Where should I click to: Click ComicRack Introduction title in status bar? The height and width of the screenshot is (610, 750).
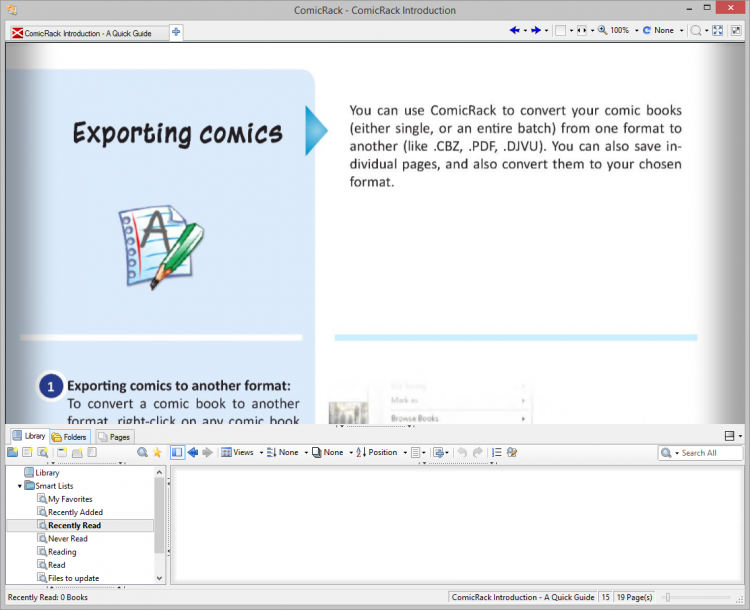coord(523,597)
